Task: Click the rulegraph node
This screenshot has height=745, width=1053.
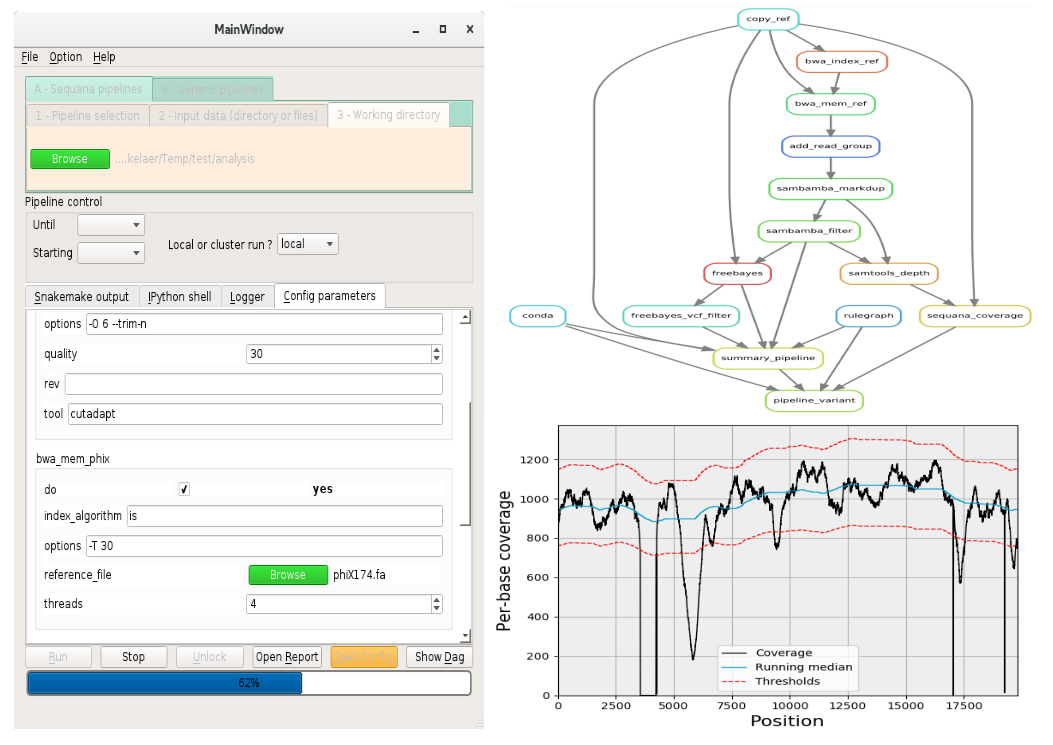Action: click(868, 316)
